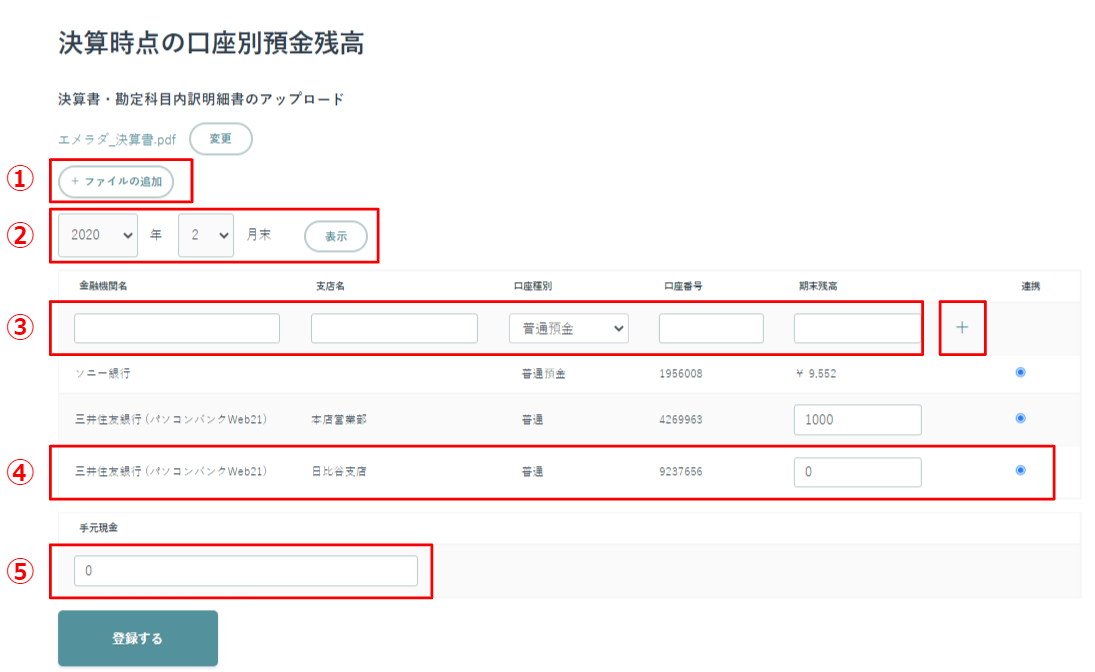The image size is (1095, 672).
Task: Click the 手元現金 input field
Action: [246, 571]
